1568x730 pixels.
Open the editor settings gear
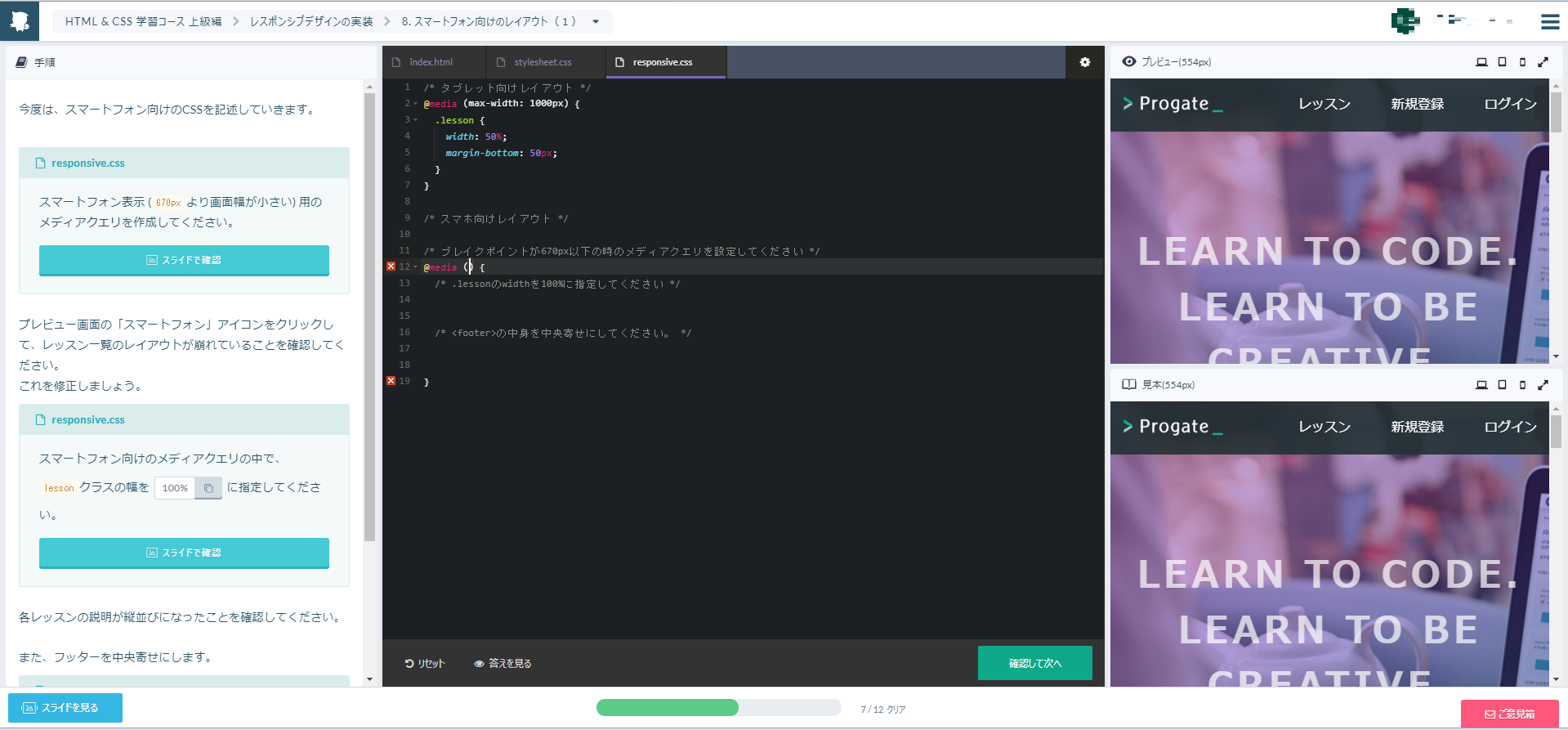pos(1085,62)
